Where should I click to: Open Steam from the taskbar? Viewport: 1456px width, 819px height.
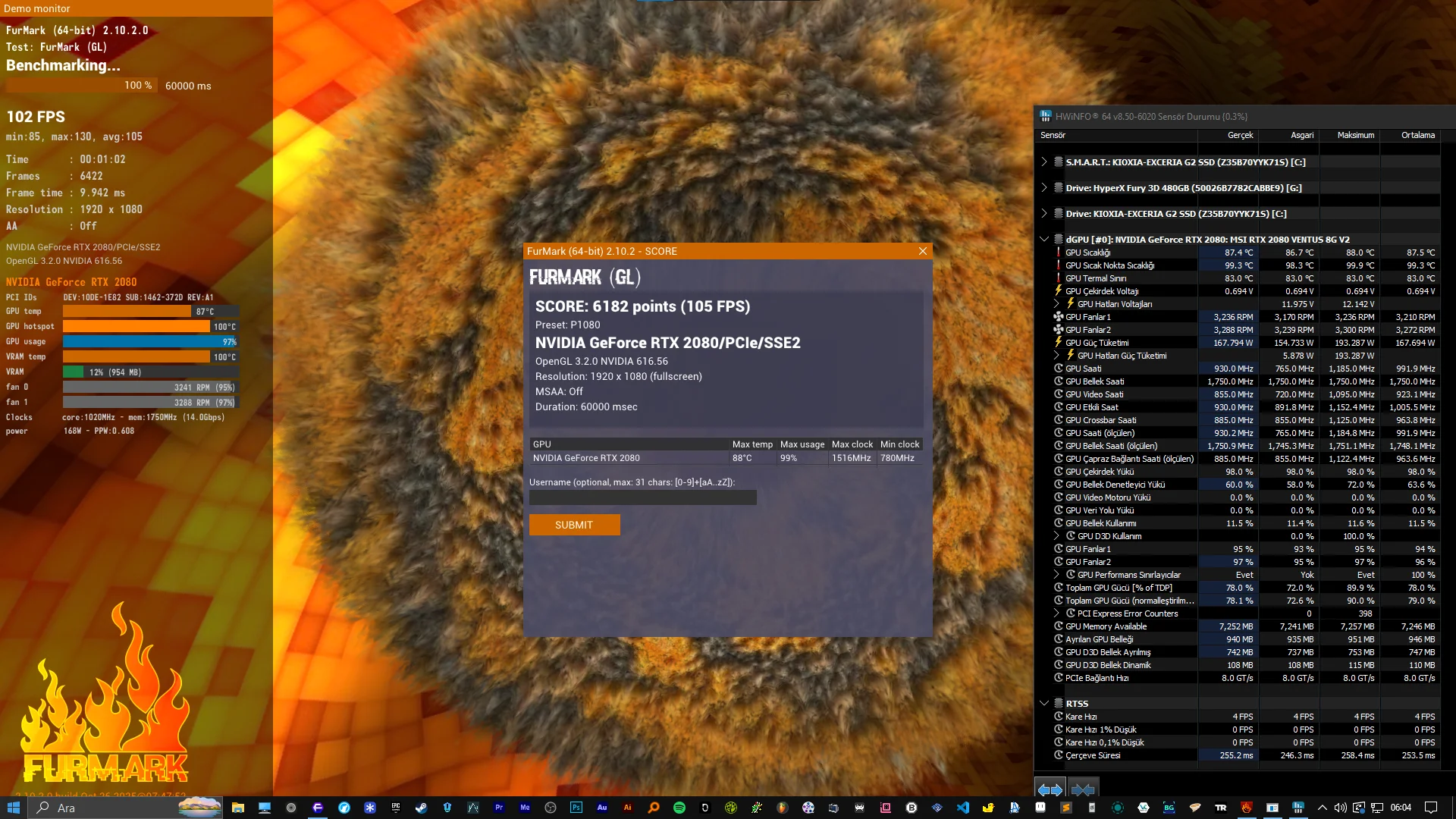(421, 808)
